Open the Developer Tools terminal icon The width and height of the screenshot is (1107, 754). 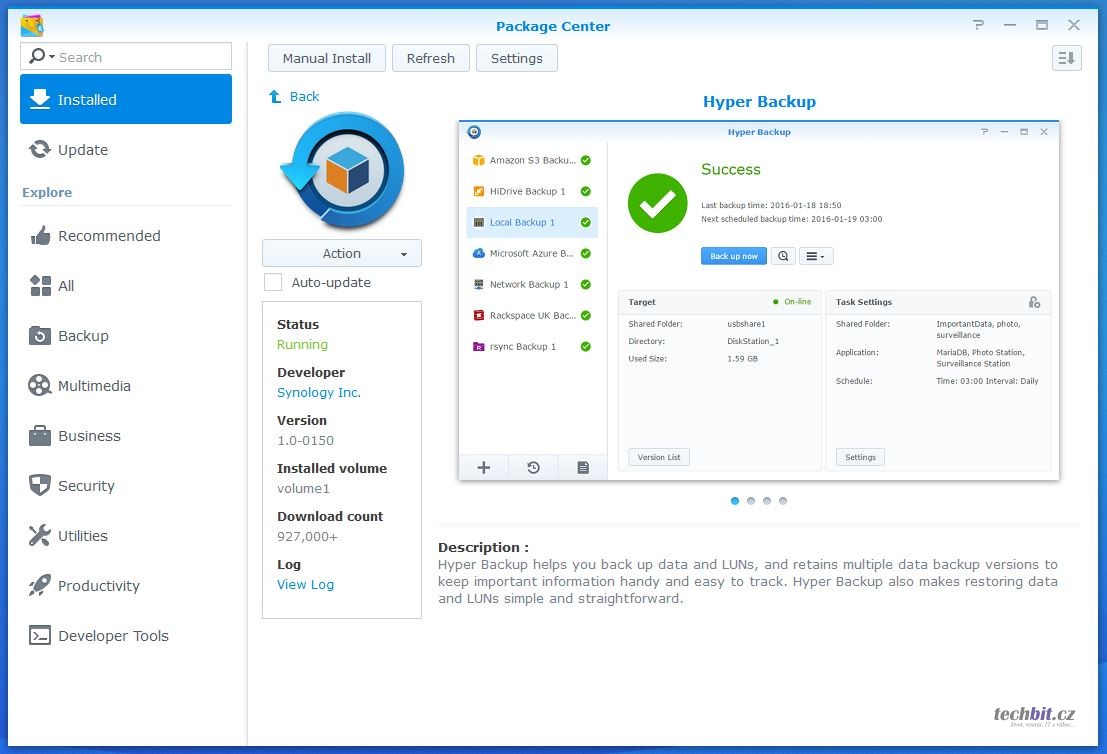[x=40, y=636]
